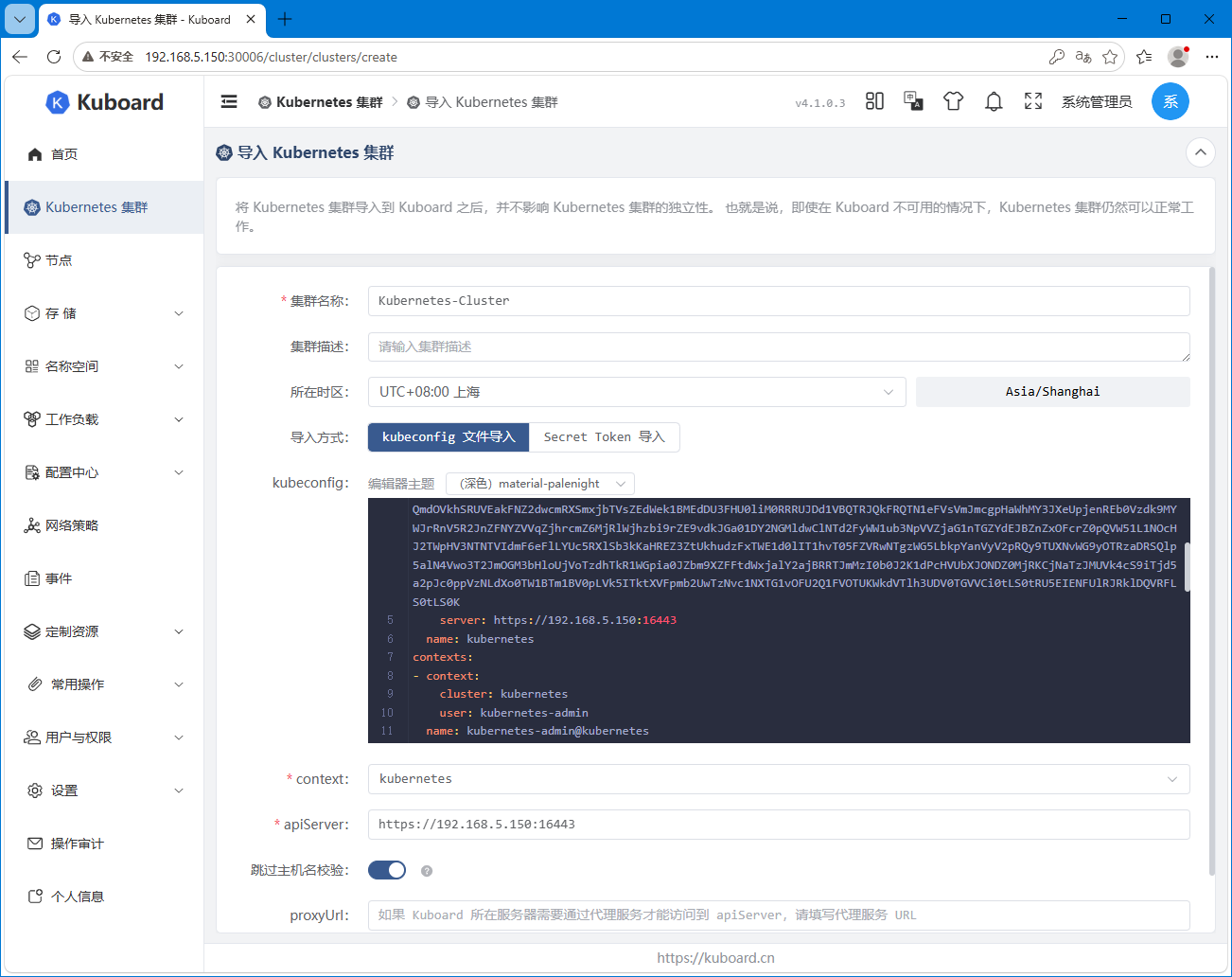The width and height of the screenshot is (1232, 977).
Task: Select Kubernetes 集群 in sidebar
Action: click(104, 207)
